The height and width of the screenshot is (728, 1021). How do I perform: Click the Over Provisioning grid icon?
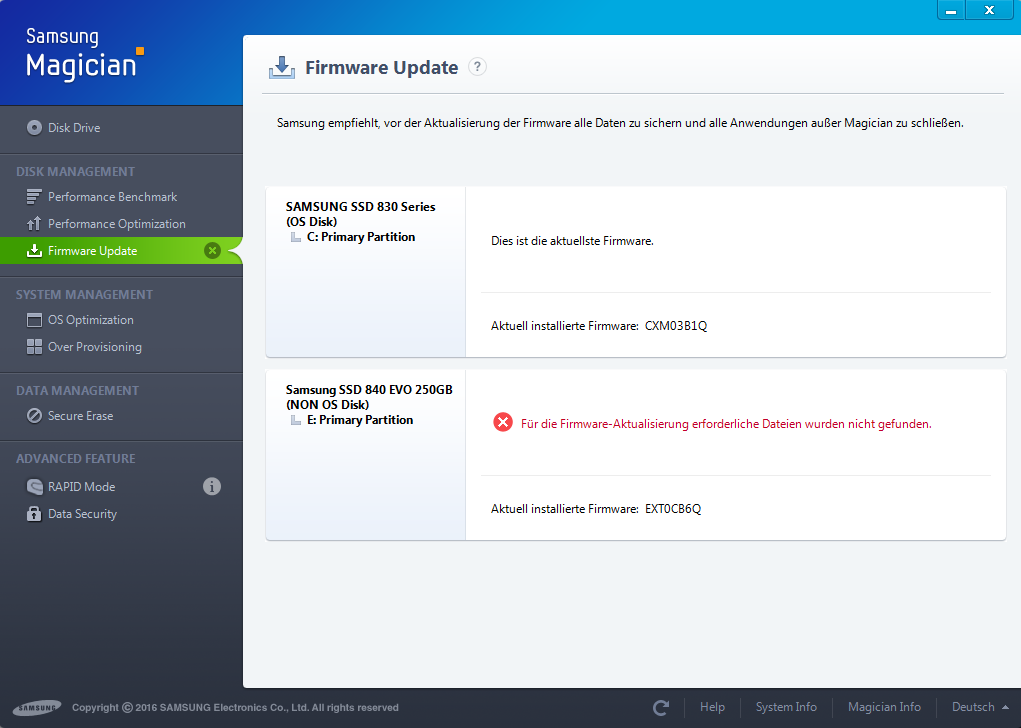click(34, 347)
